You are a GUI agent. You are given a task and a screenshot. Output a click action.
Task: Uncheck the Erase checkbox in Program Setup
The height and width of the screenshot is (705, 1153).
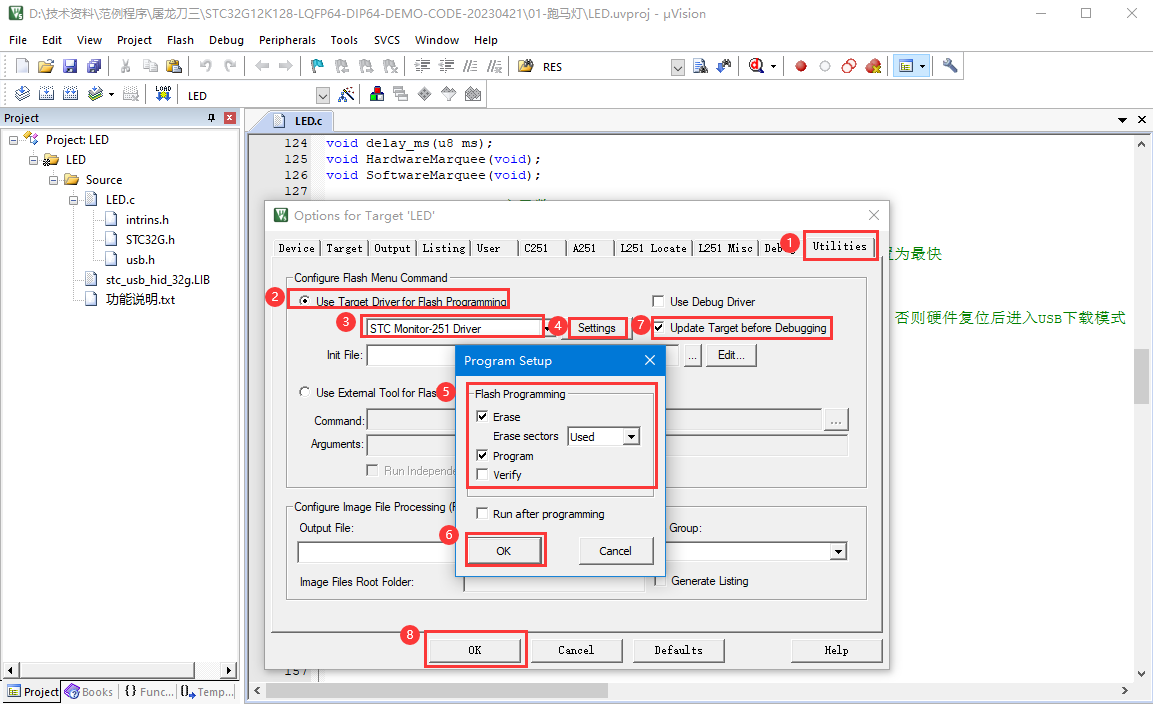[x=482, y=416]
